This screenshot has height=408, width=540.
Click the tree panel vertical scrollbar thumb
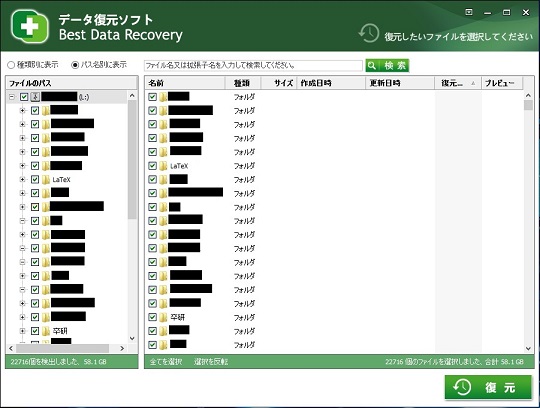(x=132, y=160)
